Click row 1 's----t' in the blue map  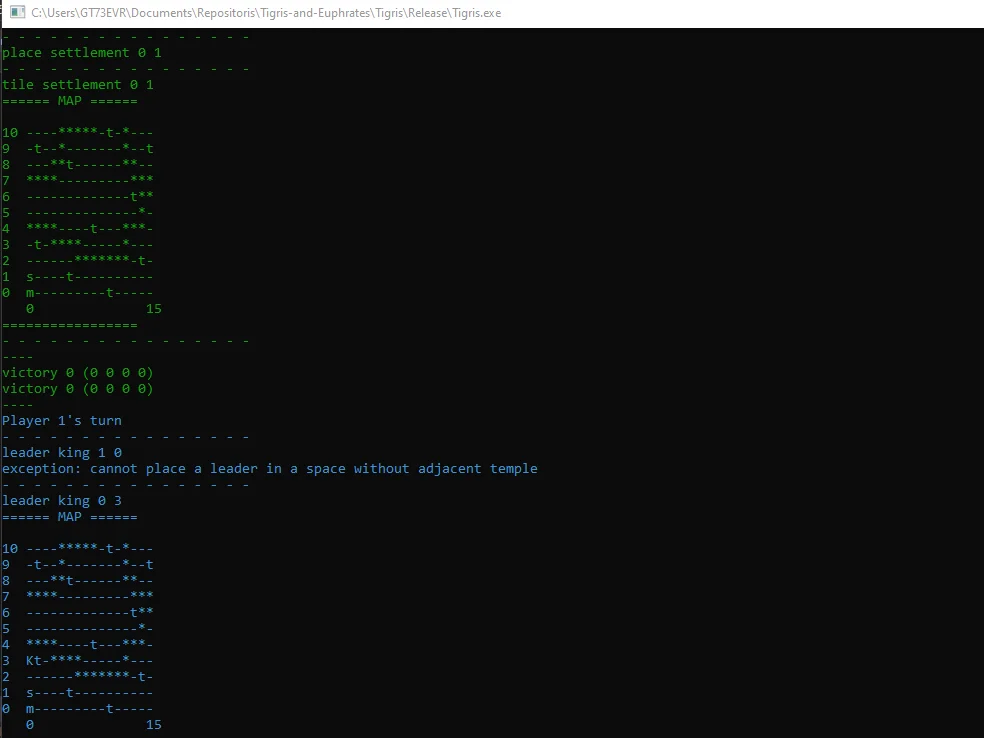pyautogui.click(x=78, y=692)
